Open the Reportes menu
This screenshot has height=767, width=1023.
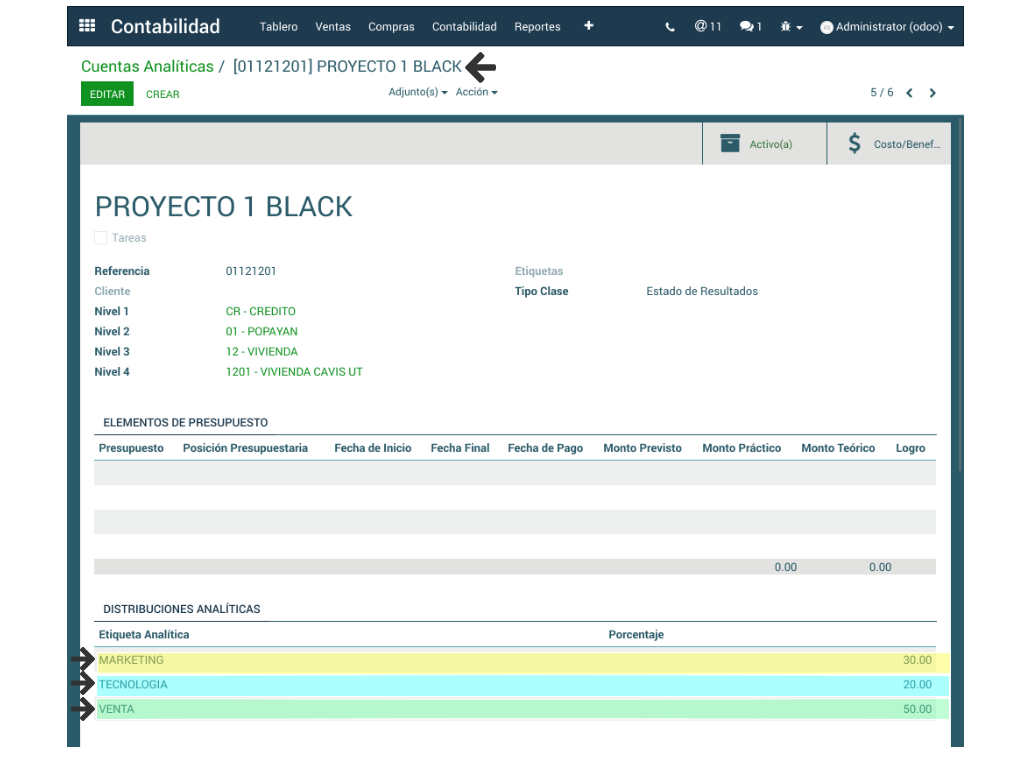tap(537, 27)
